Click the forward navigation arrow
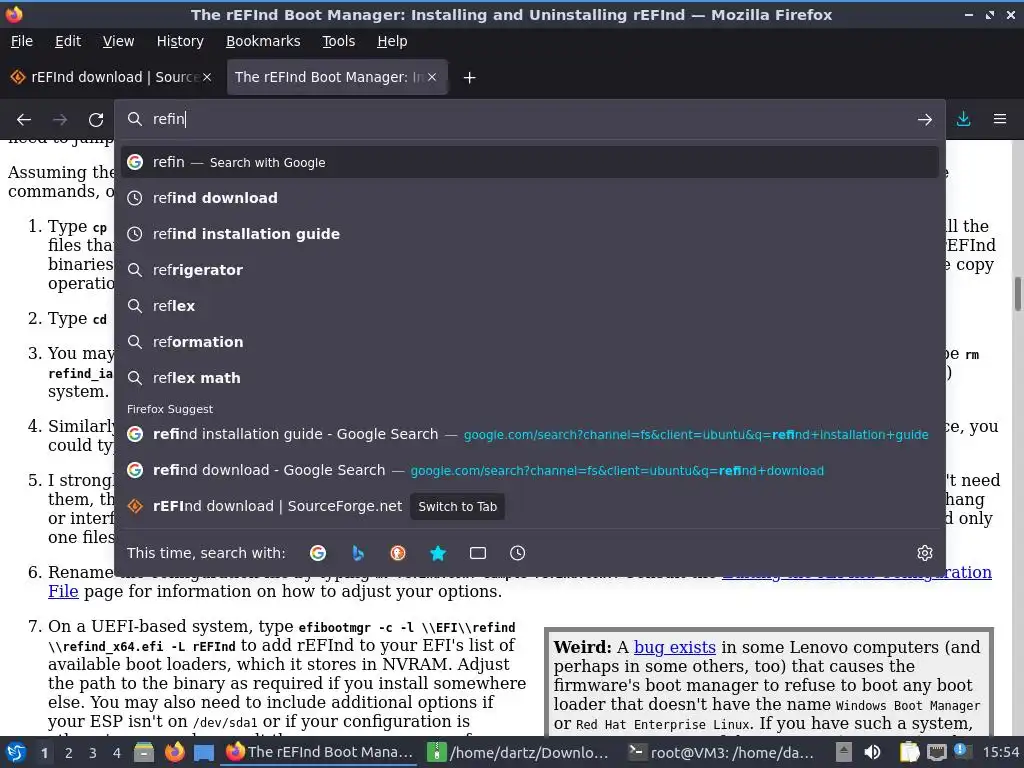The width and height of the screenshot is (1024, 768). pos(60,120)
